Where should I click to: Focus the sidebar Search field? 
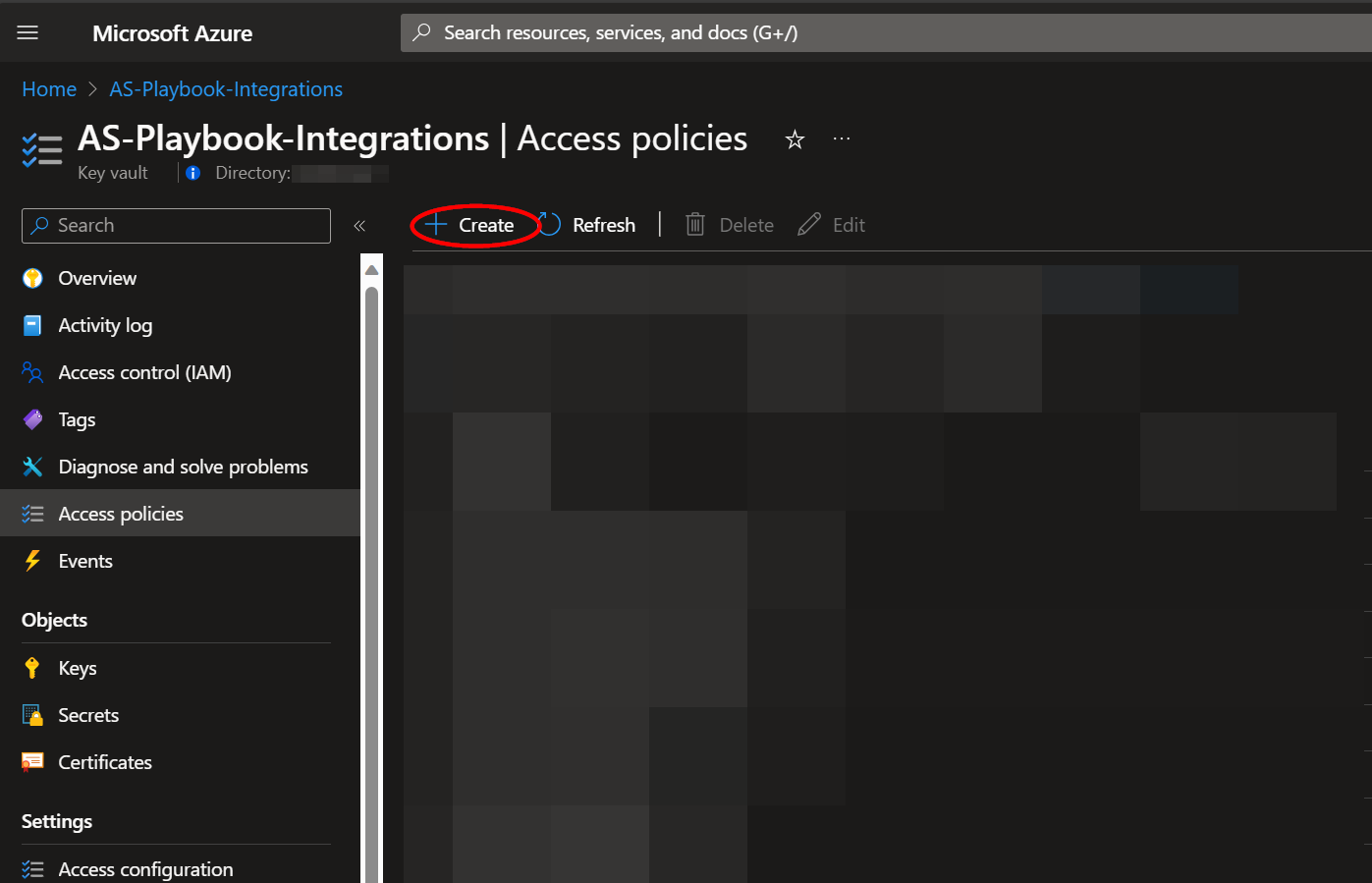point(176,226)
